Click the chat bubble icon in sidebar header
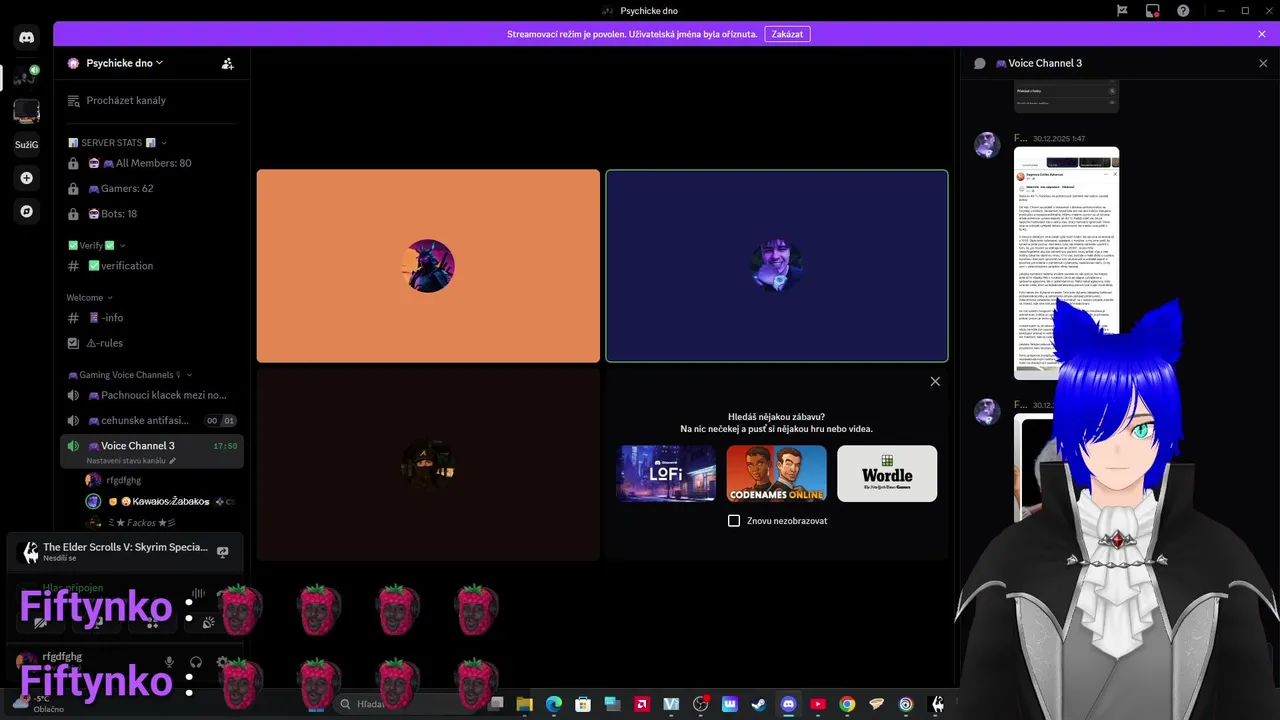 pyautogui.click(x=980, y=63)
